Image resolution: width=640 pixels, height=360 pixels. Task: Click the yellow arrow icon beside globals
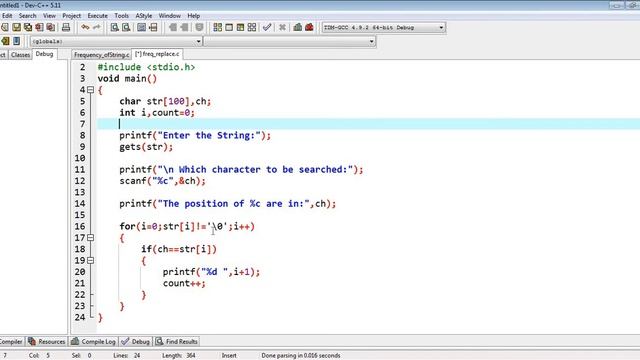click(5, 41)
